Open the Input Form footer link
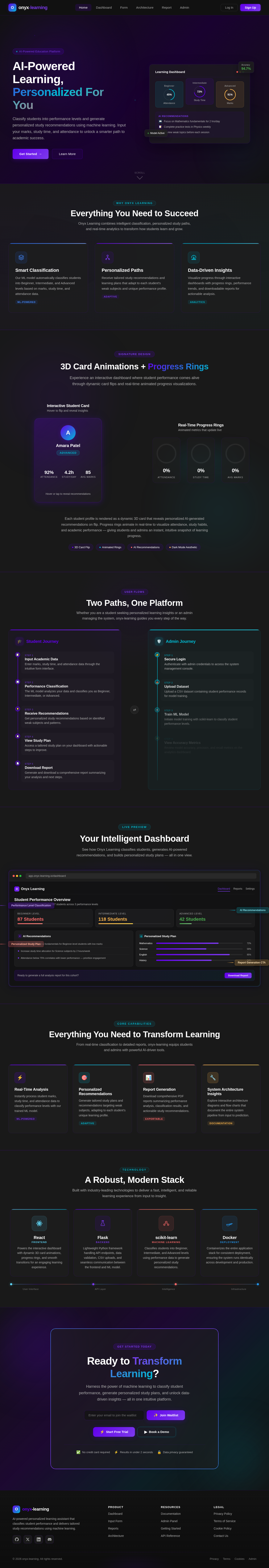Viewport: 269px width, 1568px height. click(x=115, y=1521)
